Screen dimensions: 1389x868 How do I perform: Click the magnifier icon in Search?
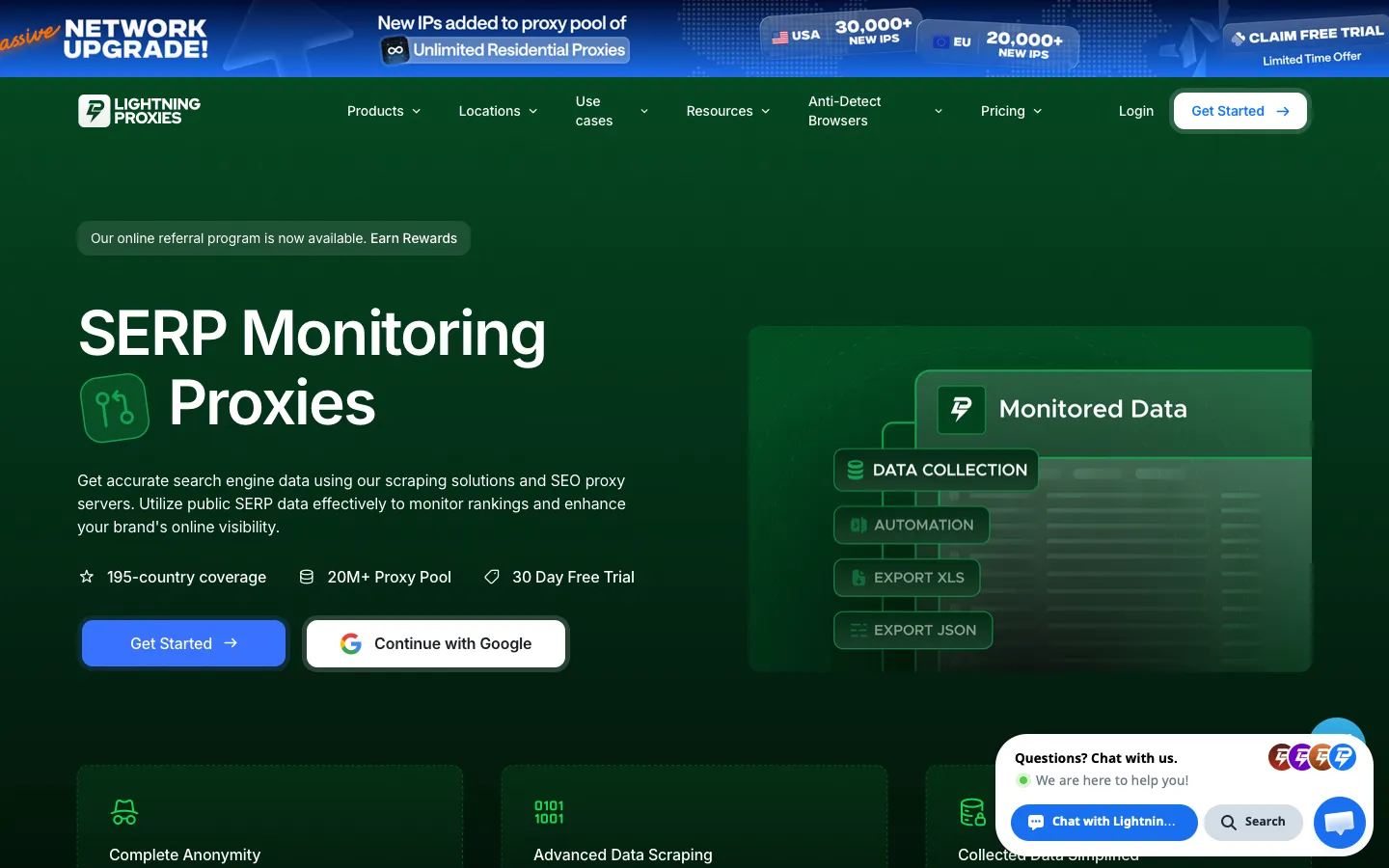(1228, 822)
